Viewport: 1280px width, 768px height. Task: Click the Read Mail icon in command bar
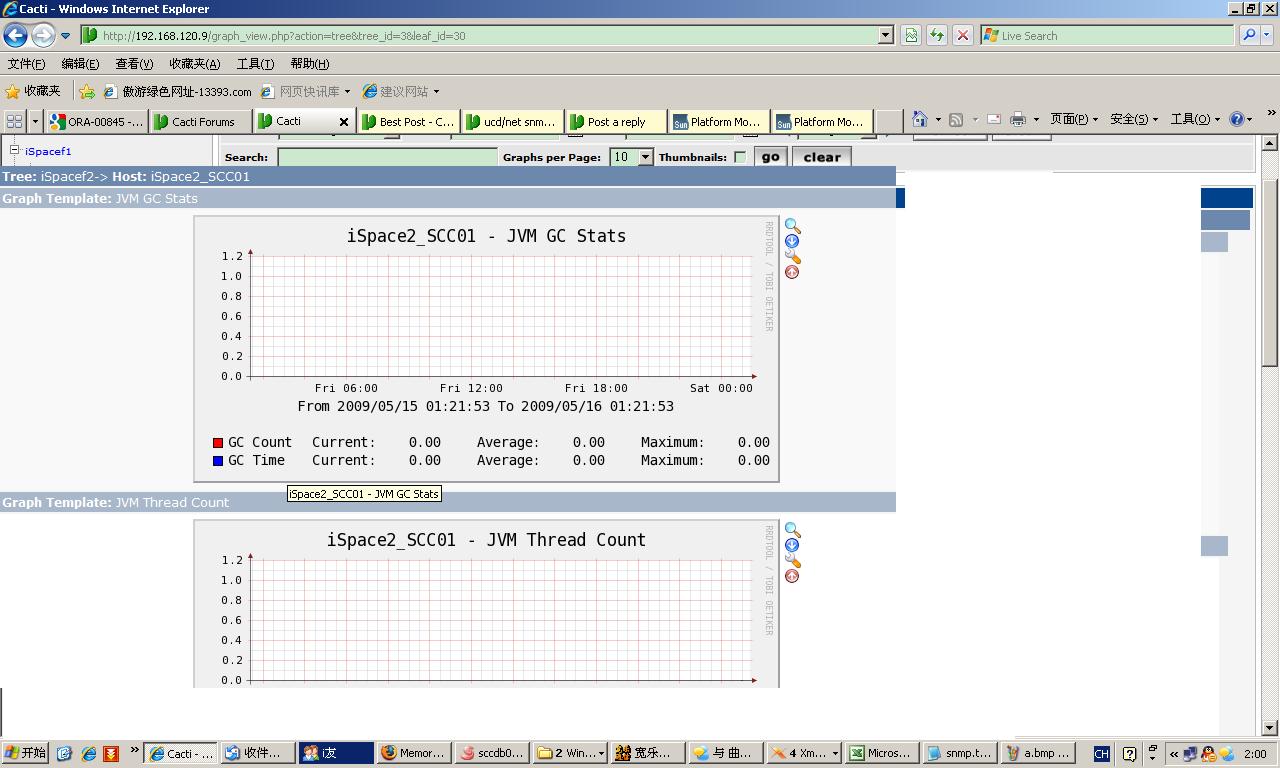click(994, 119)
